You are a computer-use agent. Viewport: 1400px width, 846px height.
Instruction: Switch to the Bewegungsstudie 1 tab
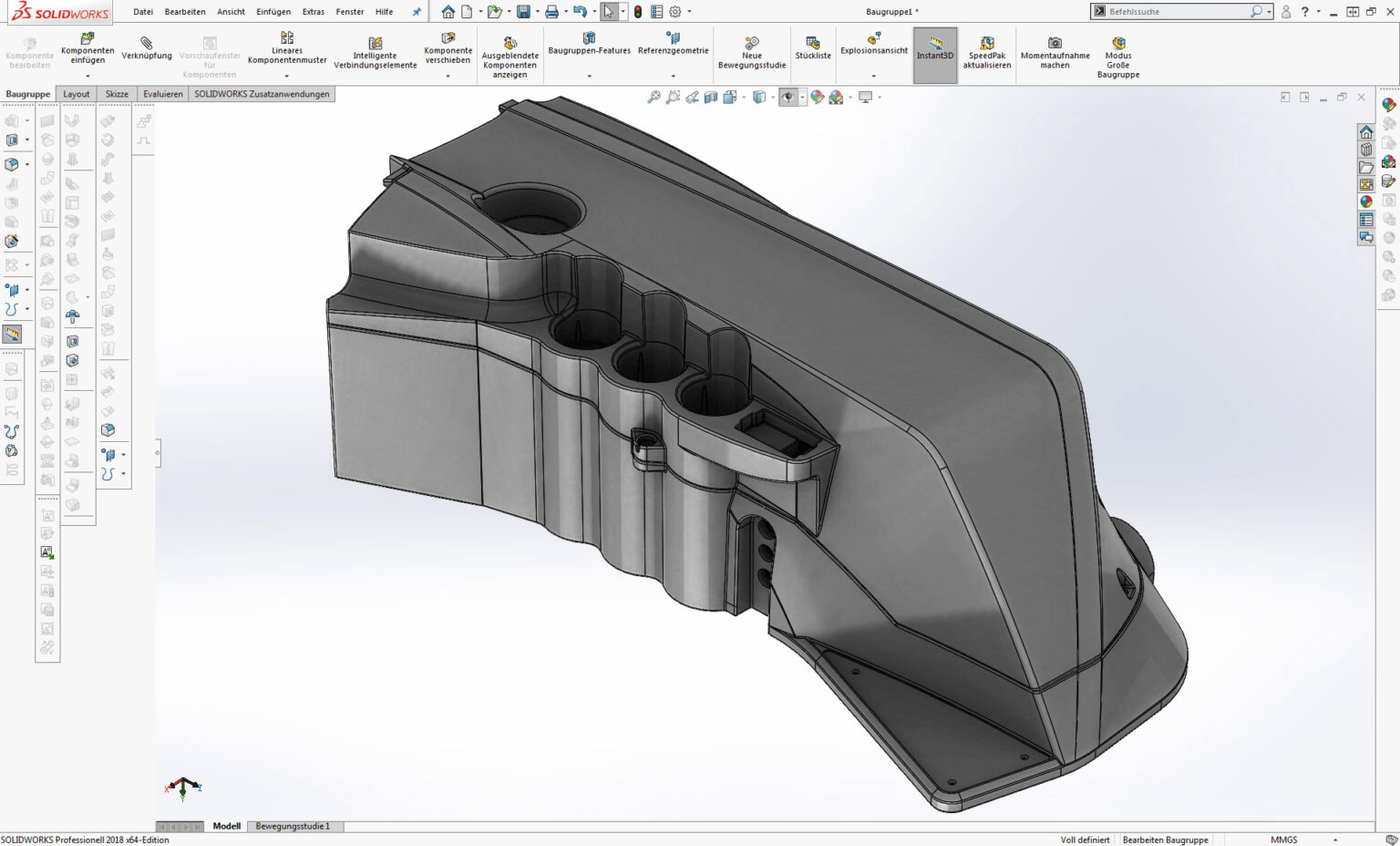(x=291, y=826)
